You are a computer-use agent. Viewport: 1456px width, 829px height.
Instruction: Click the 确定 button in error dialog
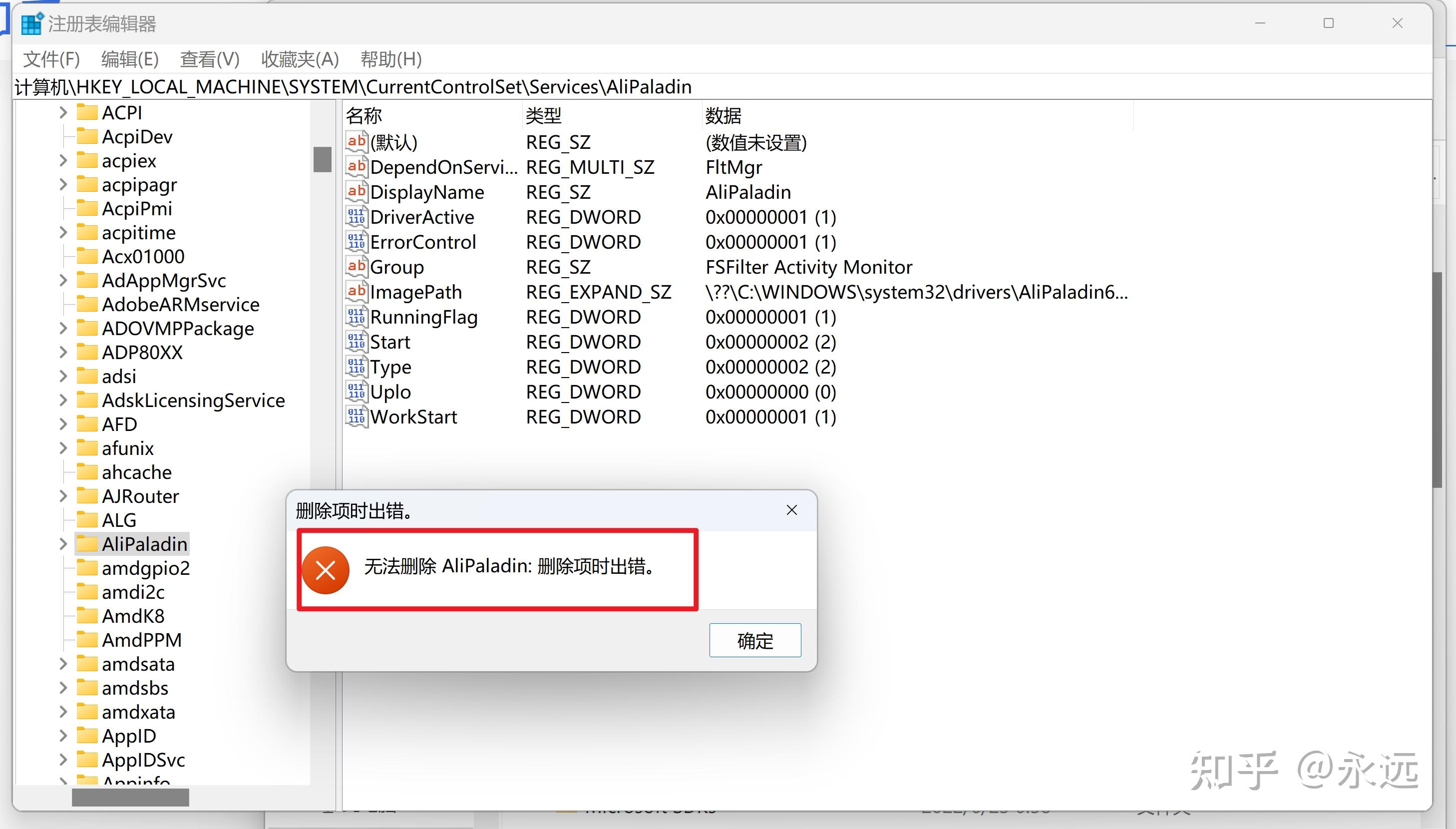tap(755, 641)
